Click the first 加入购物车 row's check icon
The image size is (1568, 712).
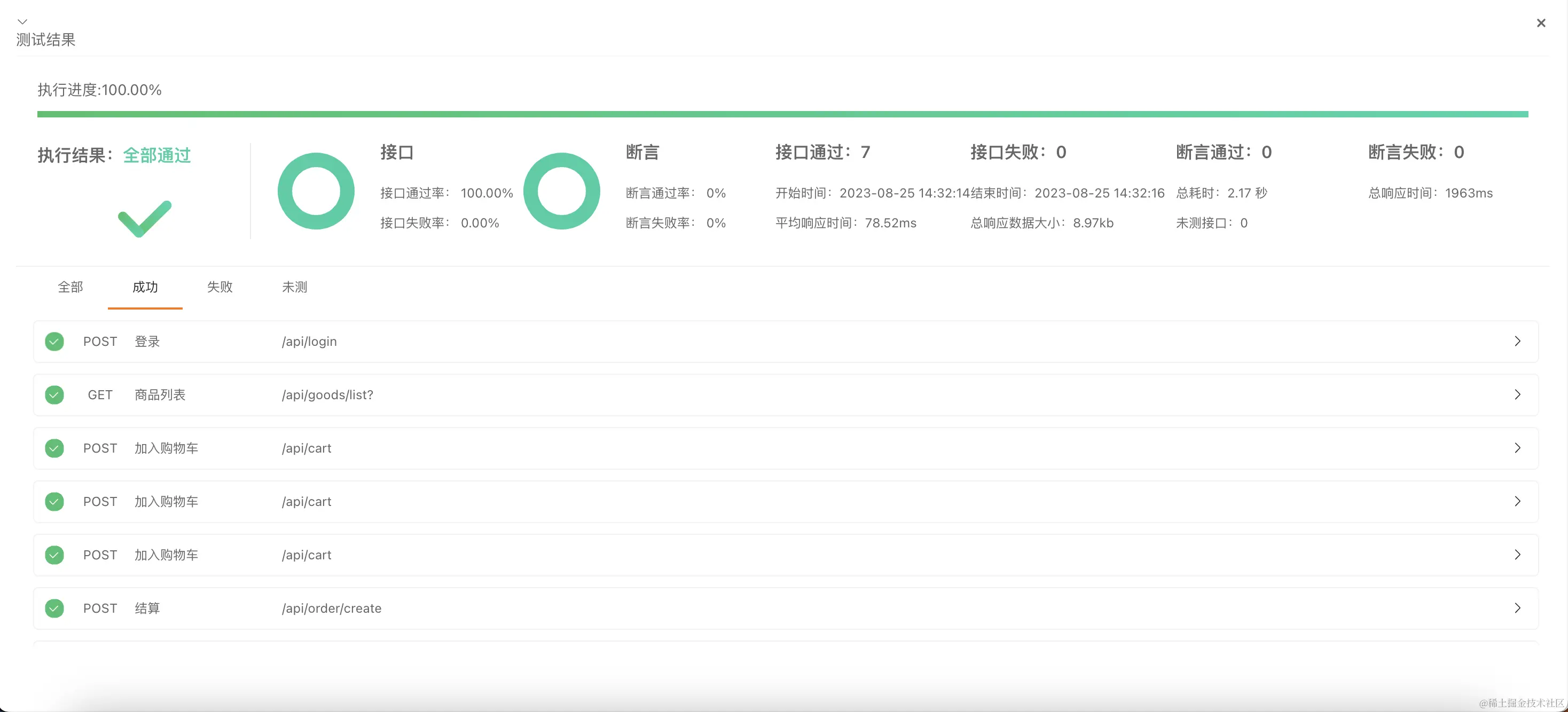point(54,448)
